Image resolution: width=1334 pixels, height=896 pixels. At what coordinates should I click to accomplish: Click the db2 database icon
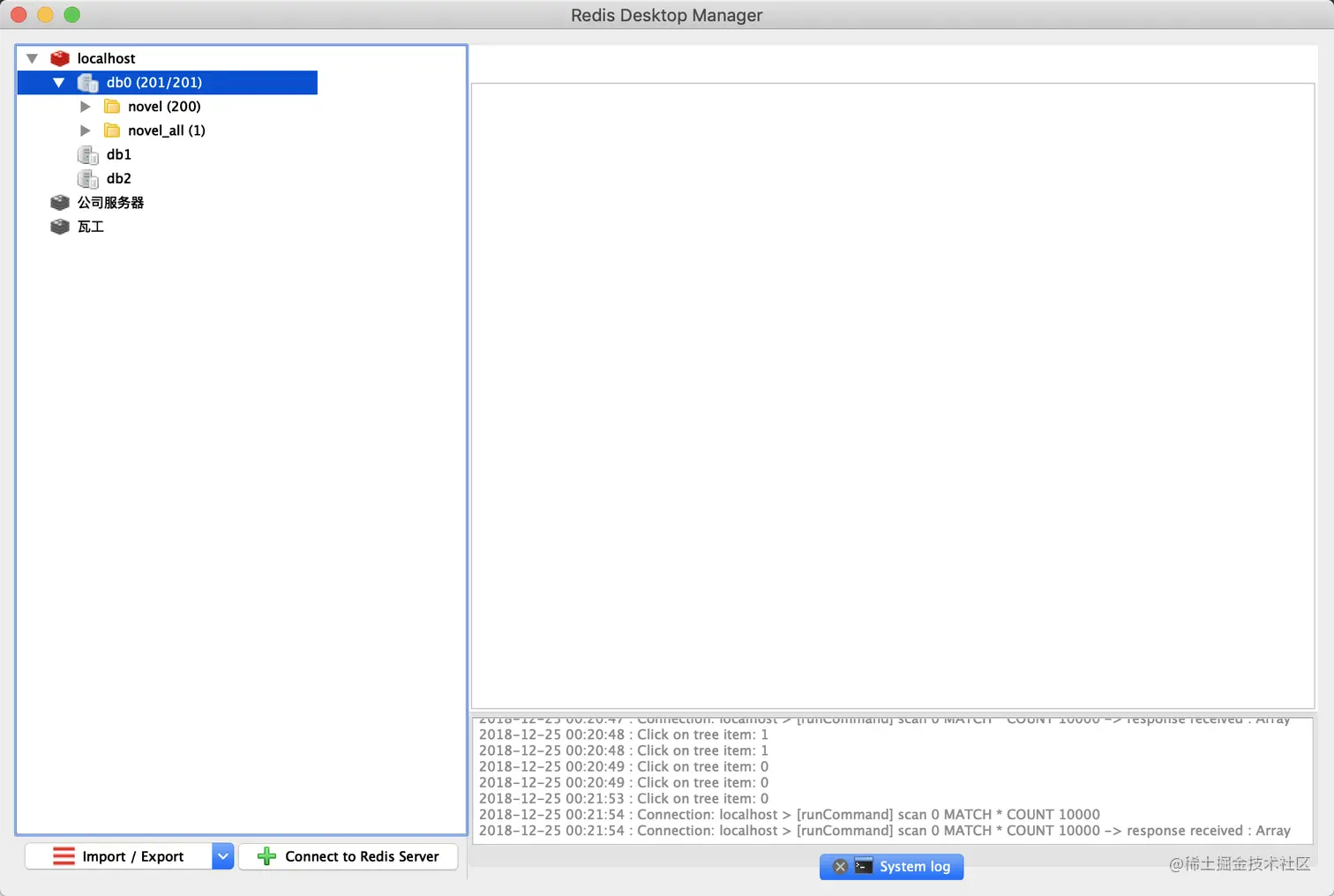(88, 179)
